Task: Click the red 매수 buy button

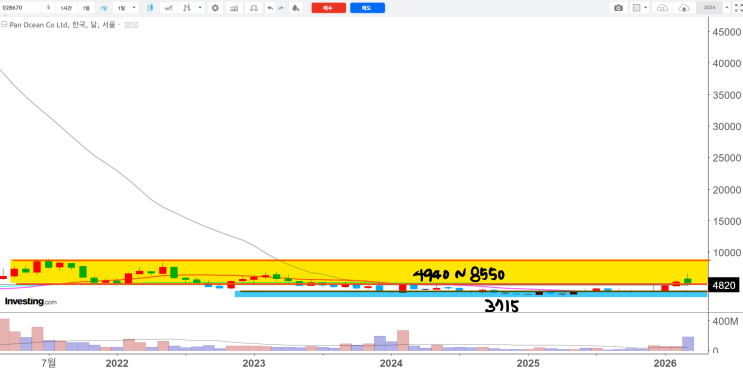Action: [328, 8]
